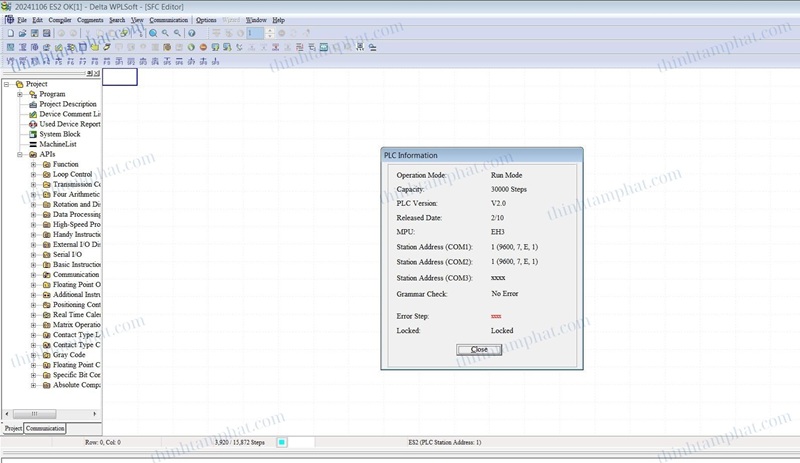Expand the Loop Control folder
This screenshot has width=800, height=463.
(33, 174)
